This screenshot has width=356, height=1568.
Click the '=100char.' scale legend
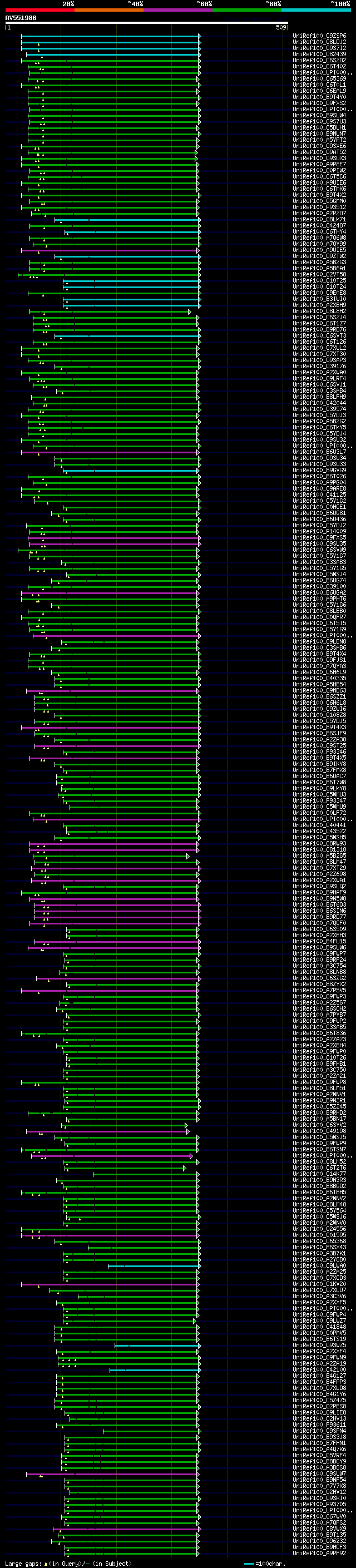click(269, 1563)
